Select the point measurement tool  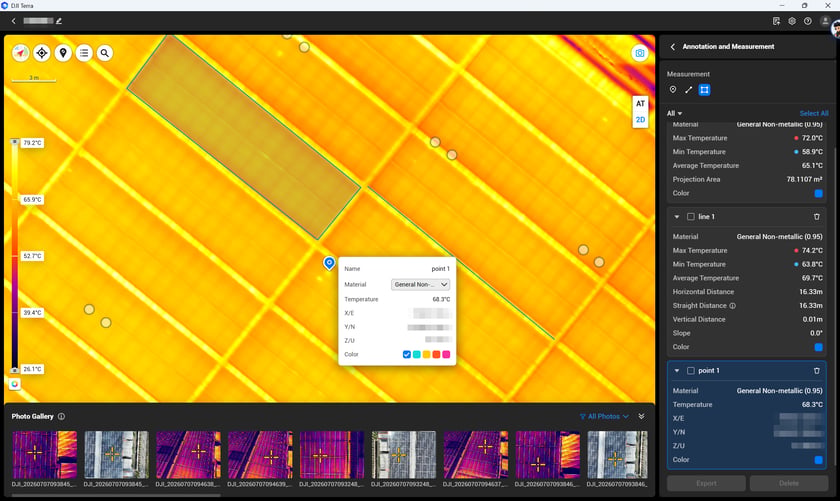tap(673, 89)
